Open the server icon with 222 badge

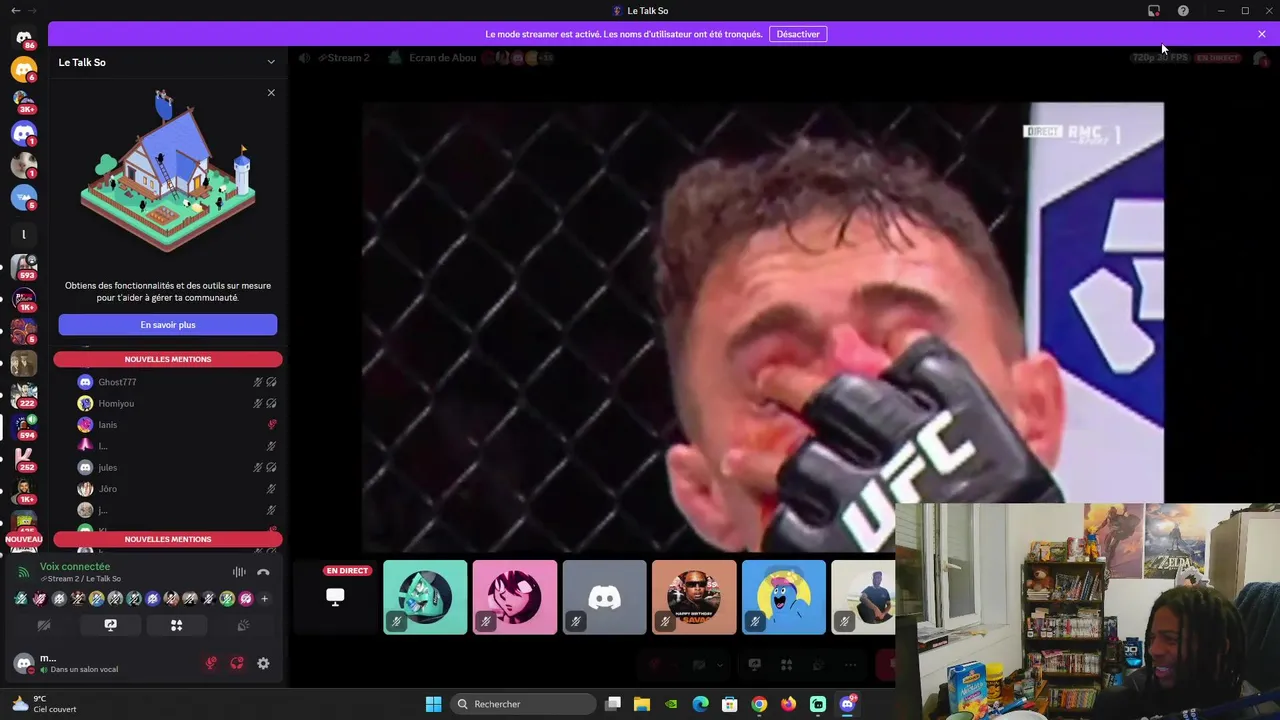pyautogui.click(x=24, y=395)
